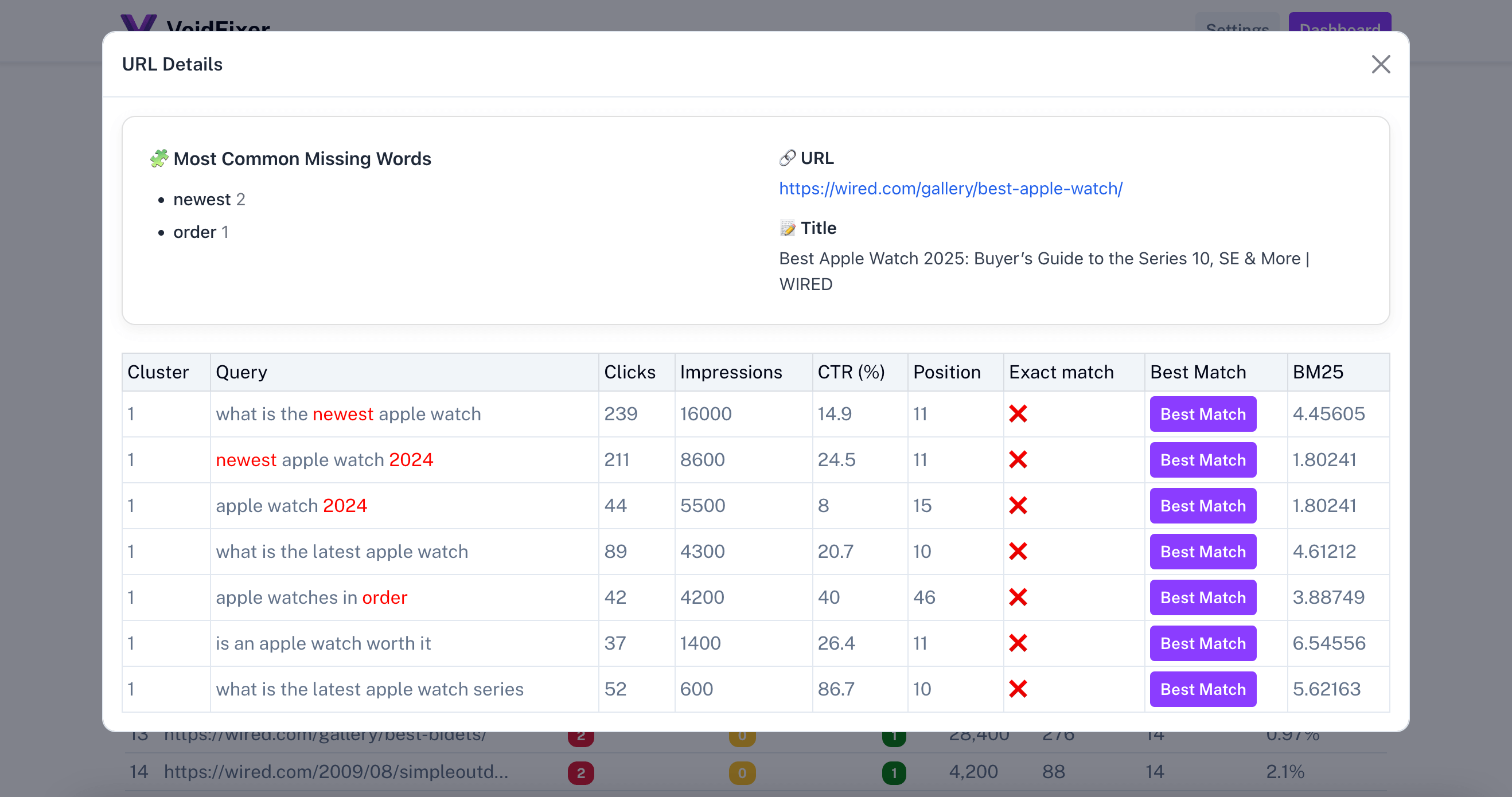This screenshot has width=1512, height=797.
Task: Switch to the Dashboard view
Action: pyautogui.click(x=1339, y=29)
